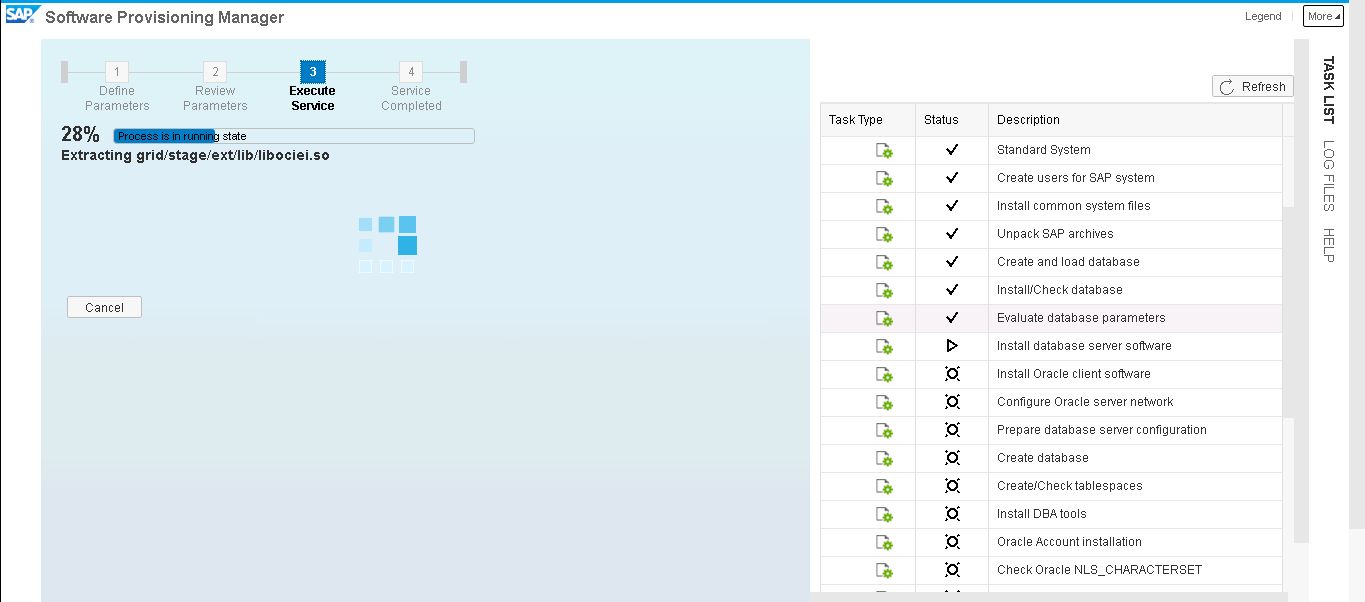Cancel the running installation process

click(104, 307)
